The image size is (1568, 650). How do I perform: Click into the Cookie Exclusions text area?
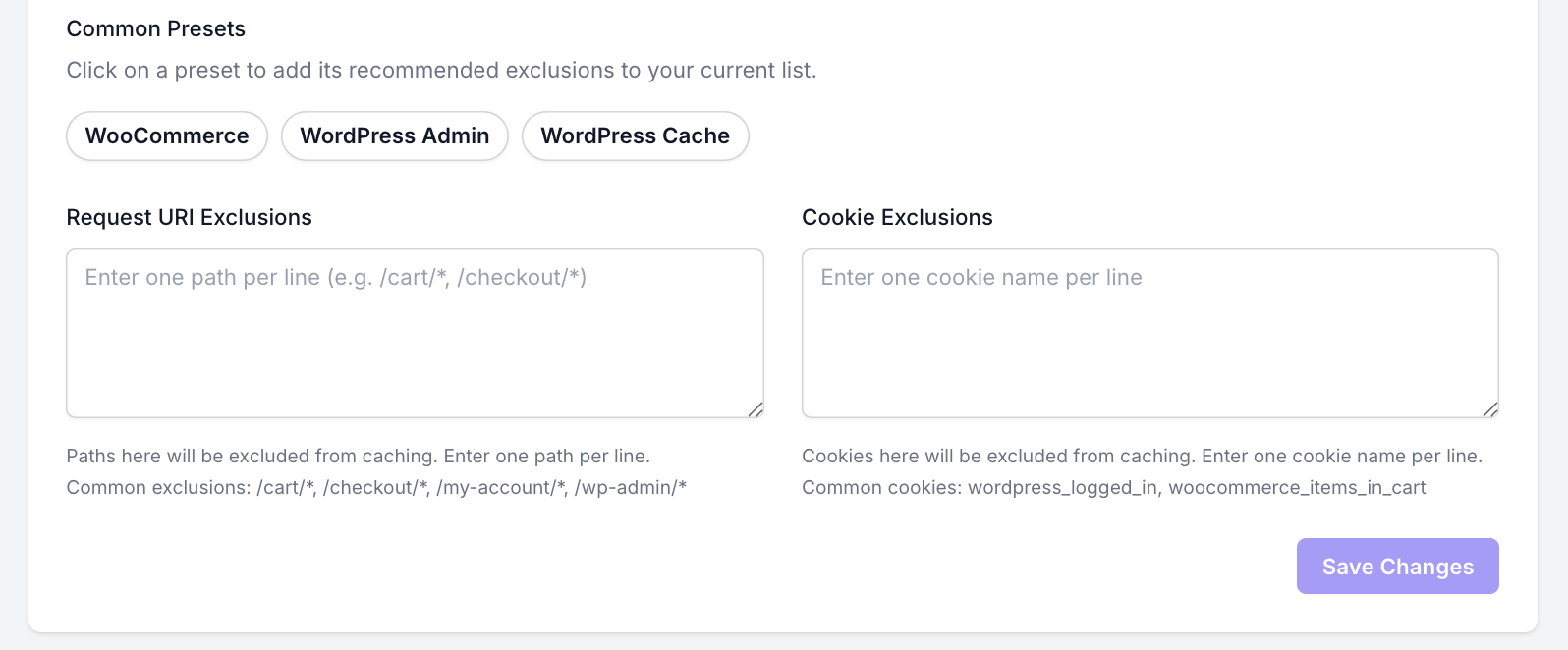click(x=1150, y=333)
